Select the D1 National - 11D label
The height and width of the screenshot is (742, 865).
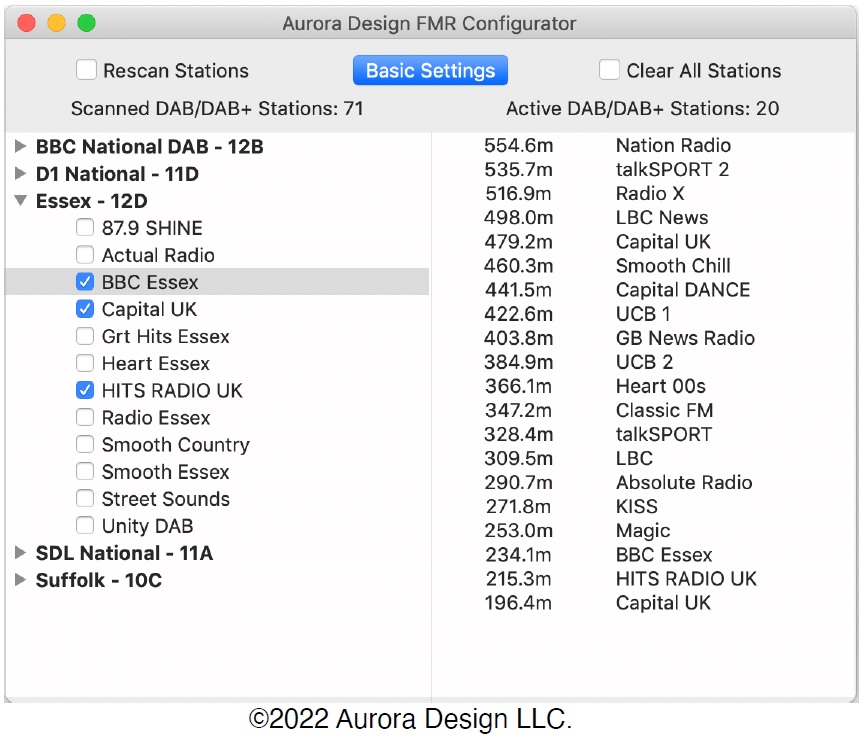click(x=117, y=174)
